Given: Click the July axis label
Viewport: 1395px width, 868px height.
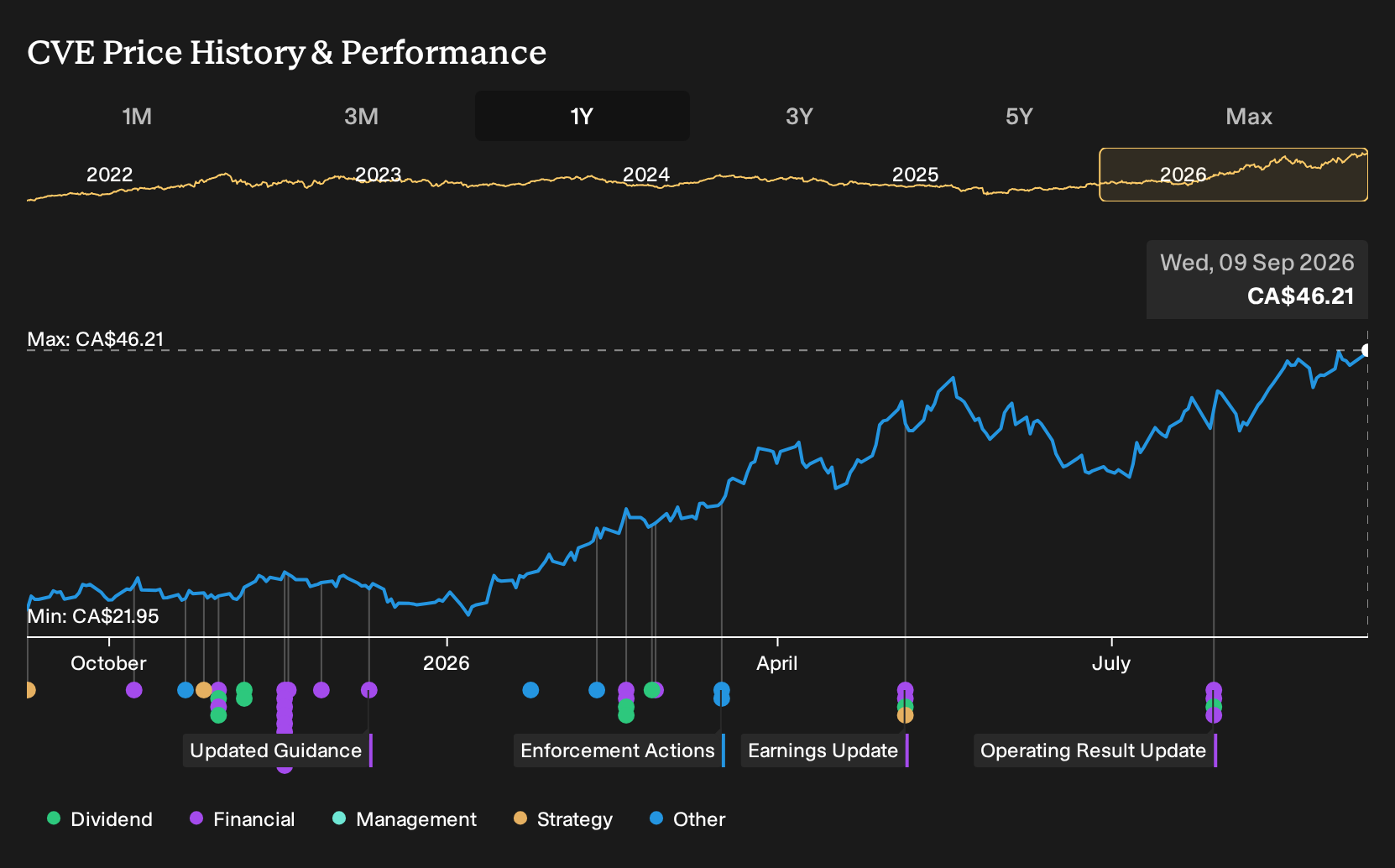Looking at the screenshot, I should [1111, 663].
